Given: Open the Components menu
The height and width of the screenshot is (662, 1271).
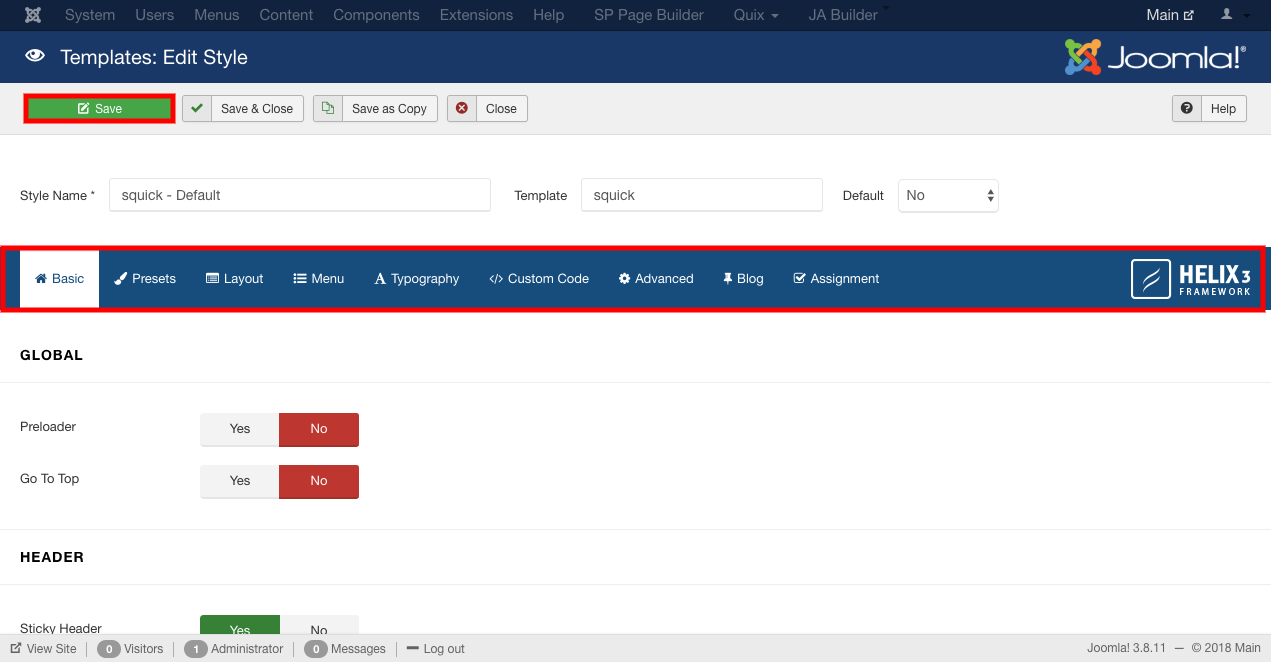Looking at the screenshot, I should [x=377, y=15].
